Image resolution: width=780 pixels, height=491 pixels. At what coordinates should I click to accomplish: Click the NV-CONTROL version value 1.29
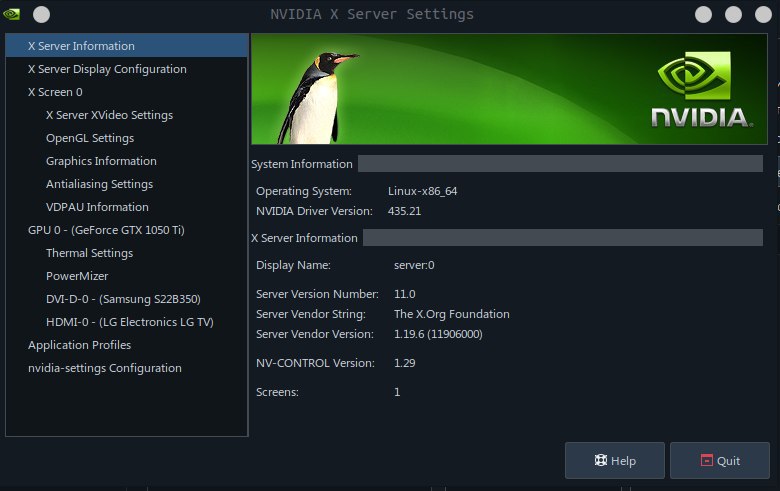tap(404, 363)
